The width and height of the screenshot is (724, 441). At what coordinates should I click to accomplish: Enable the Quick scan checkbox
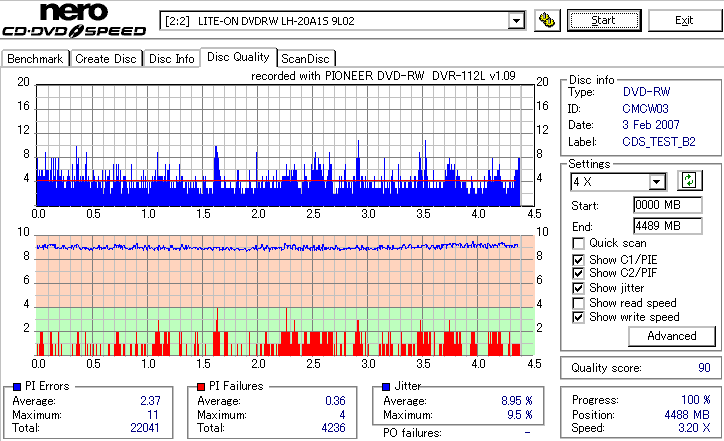pyautogui.click(x=578, y=243)
